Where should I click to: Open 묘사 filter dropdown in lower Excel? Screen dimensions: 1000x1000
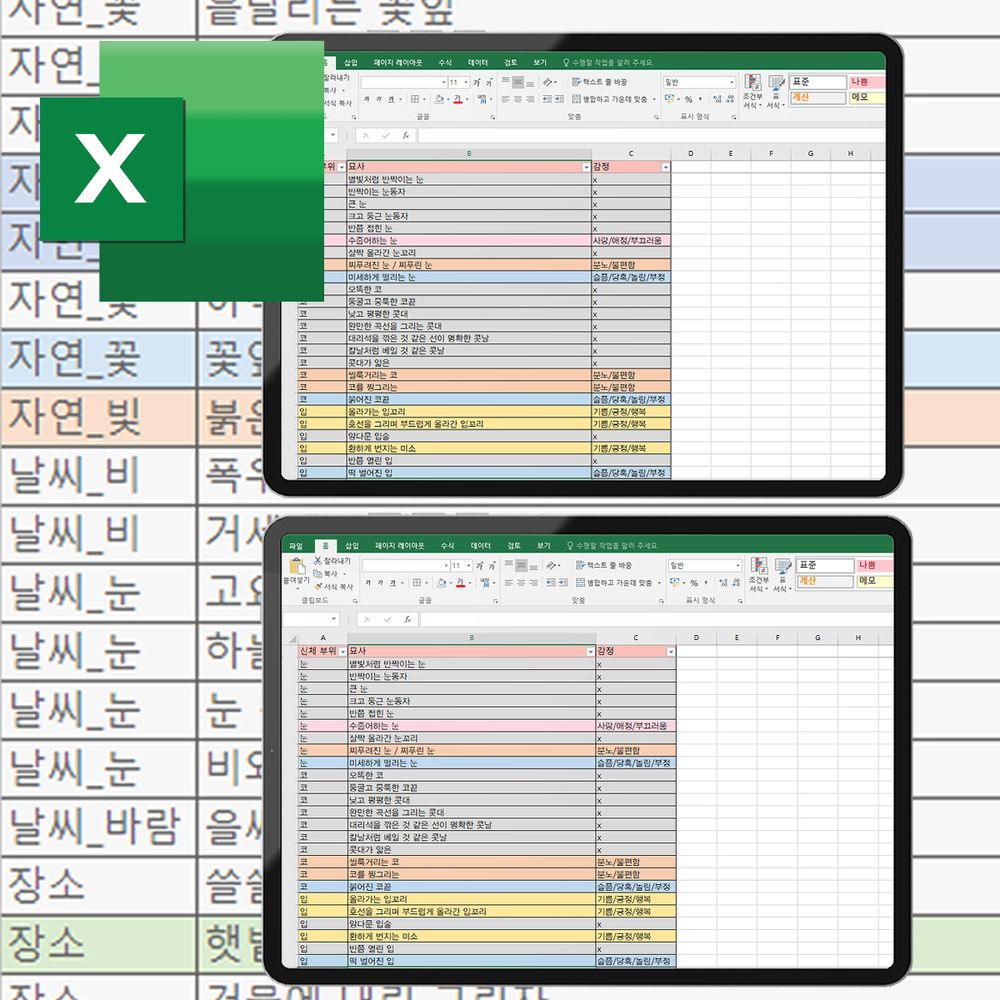point(590,652)
